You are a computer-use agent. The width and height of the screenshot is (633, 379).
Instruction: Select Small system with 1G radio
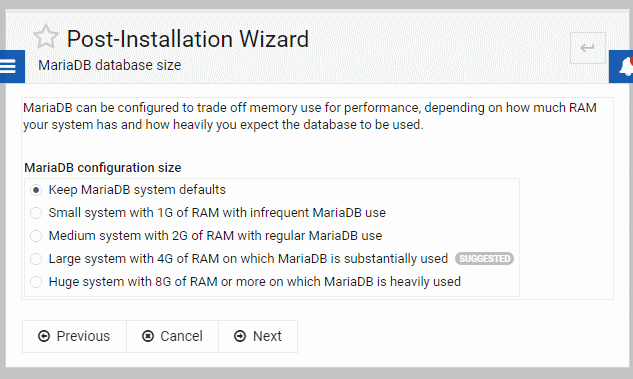point(36,213)
